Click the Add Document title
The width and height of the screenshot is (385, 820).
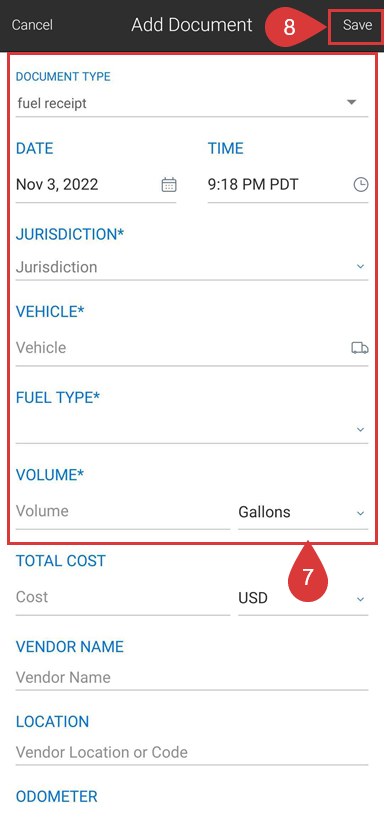tap(191, 25)
